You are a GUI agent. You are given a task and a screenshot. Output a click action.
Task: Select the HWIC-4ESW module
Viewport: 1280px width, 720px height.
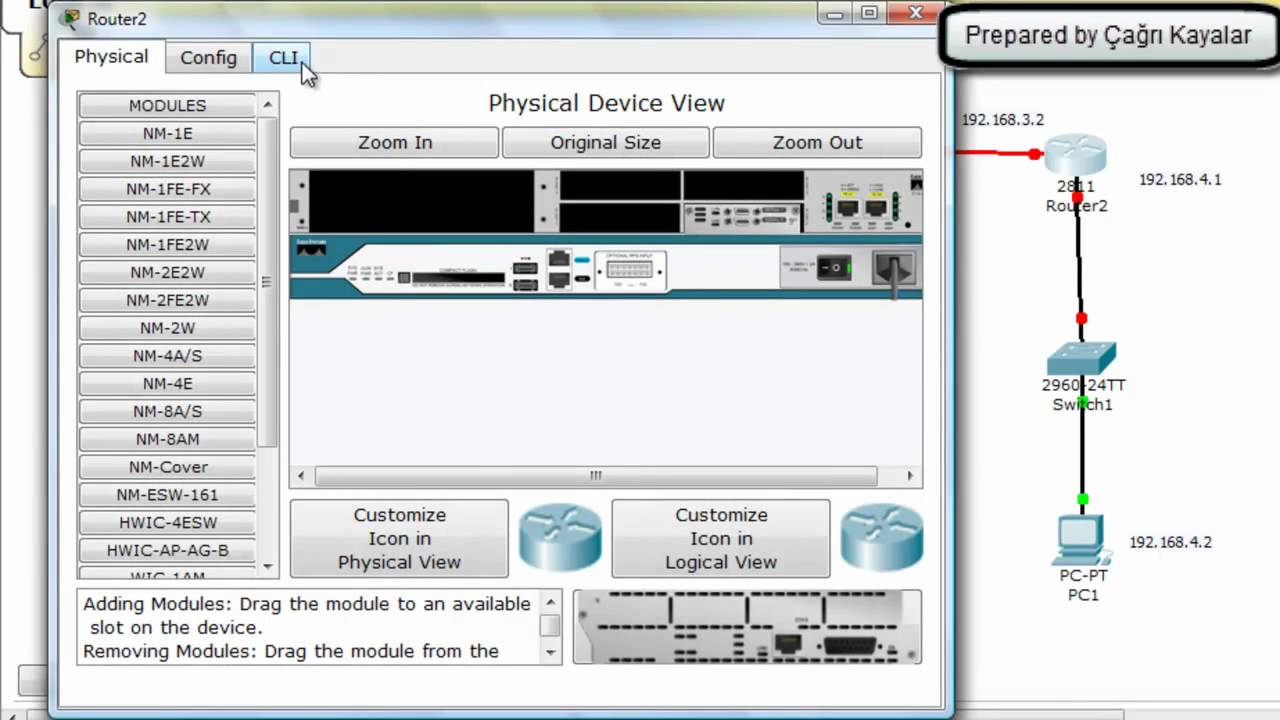pyautogui.click(x=167, y=523)
